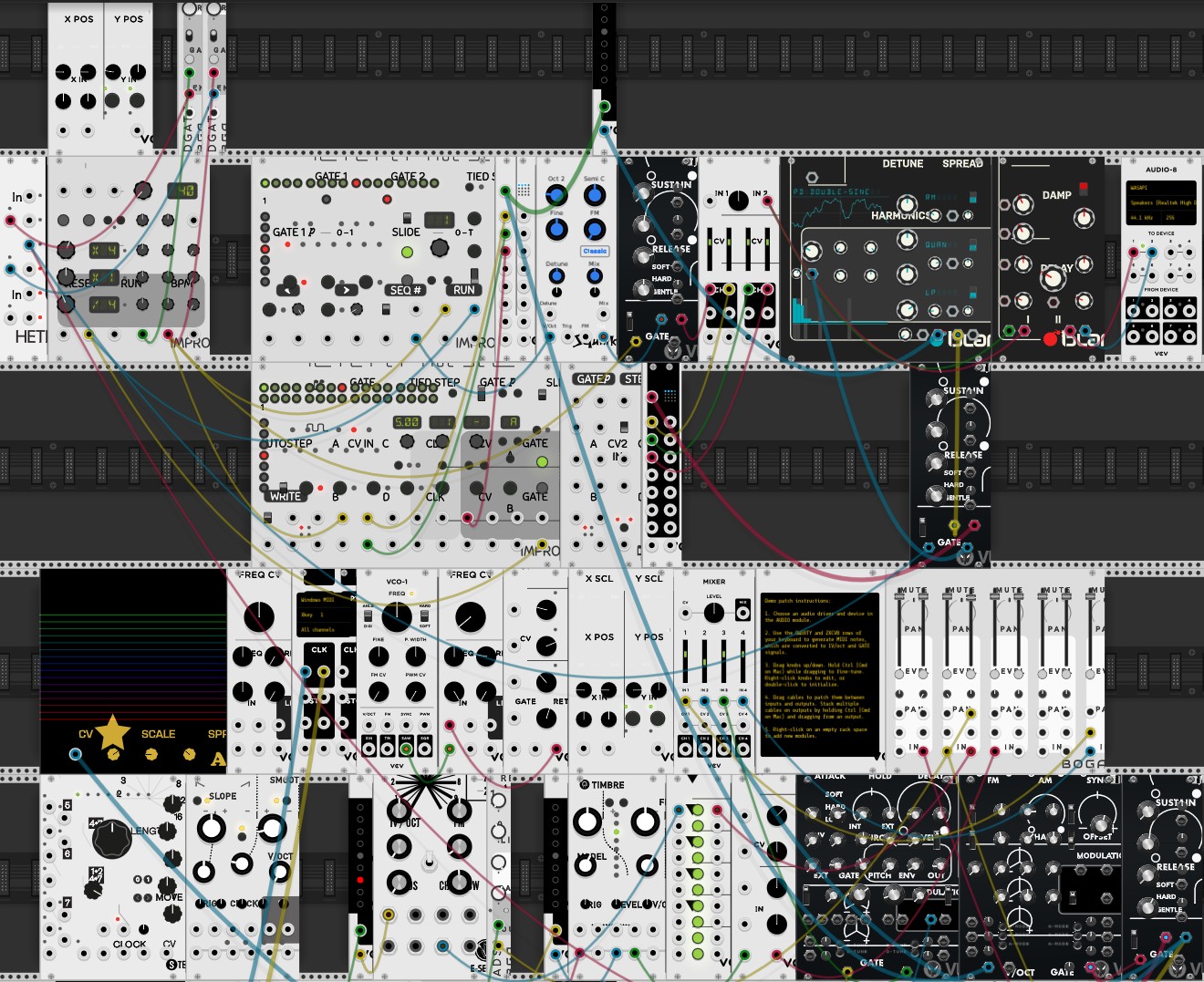Click the 40 BPM display on the clock module

point(182,191)
